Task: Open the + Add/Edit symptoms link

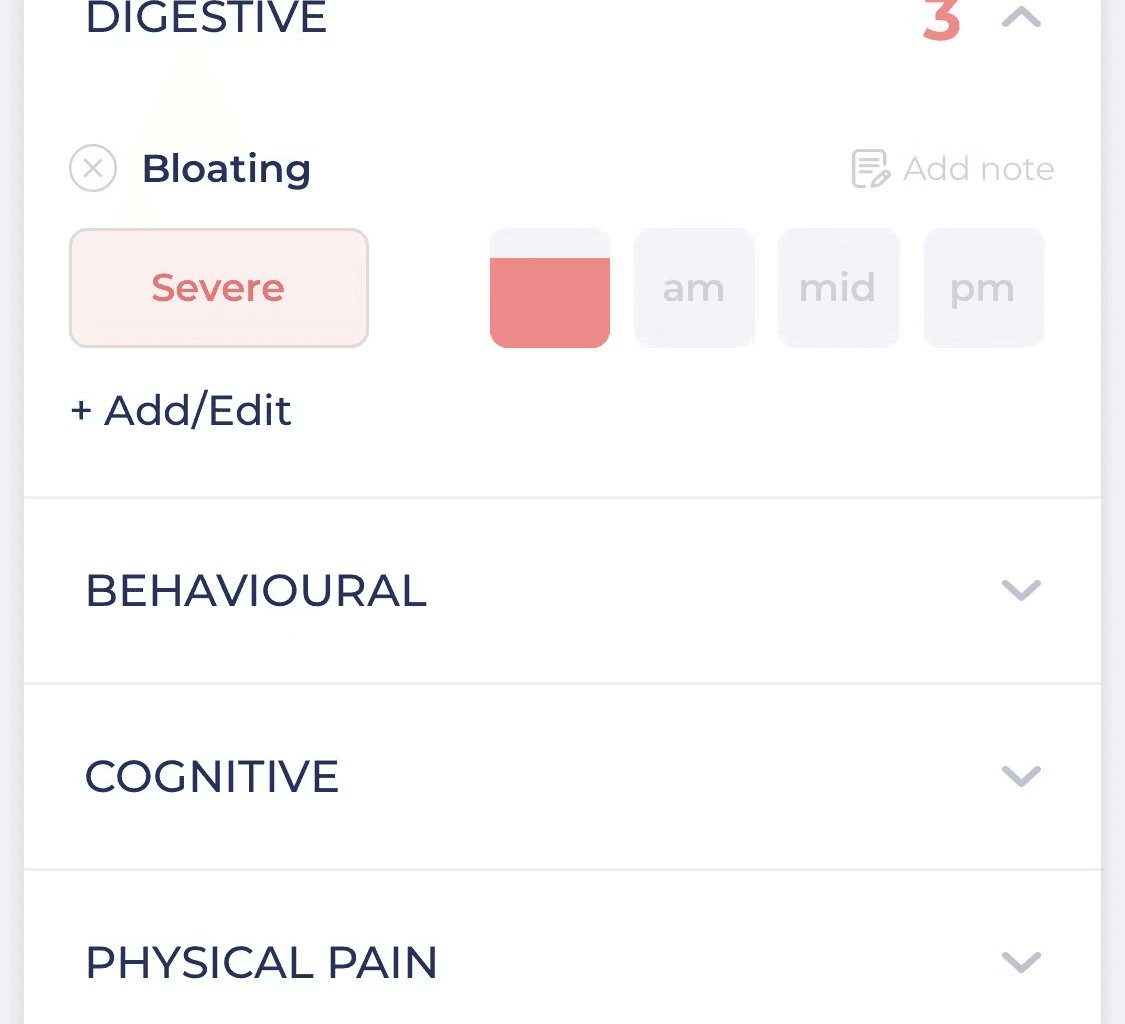Action: 181,410
